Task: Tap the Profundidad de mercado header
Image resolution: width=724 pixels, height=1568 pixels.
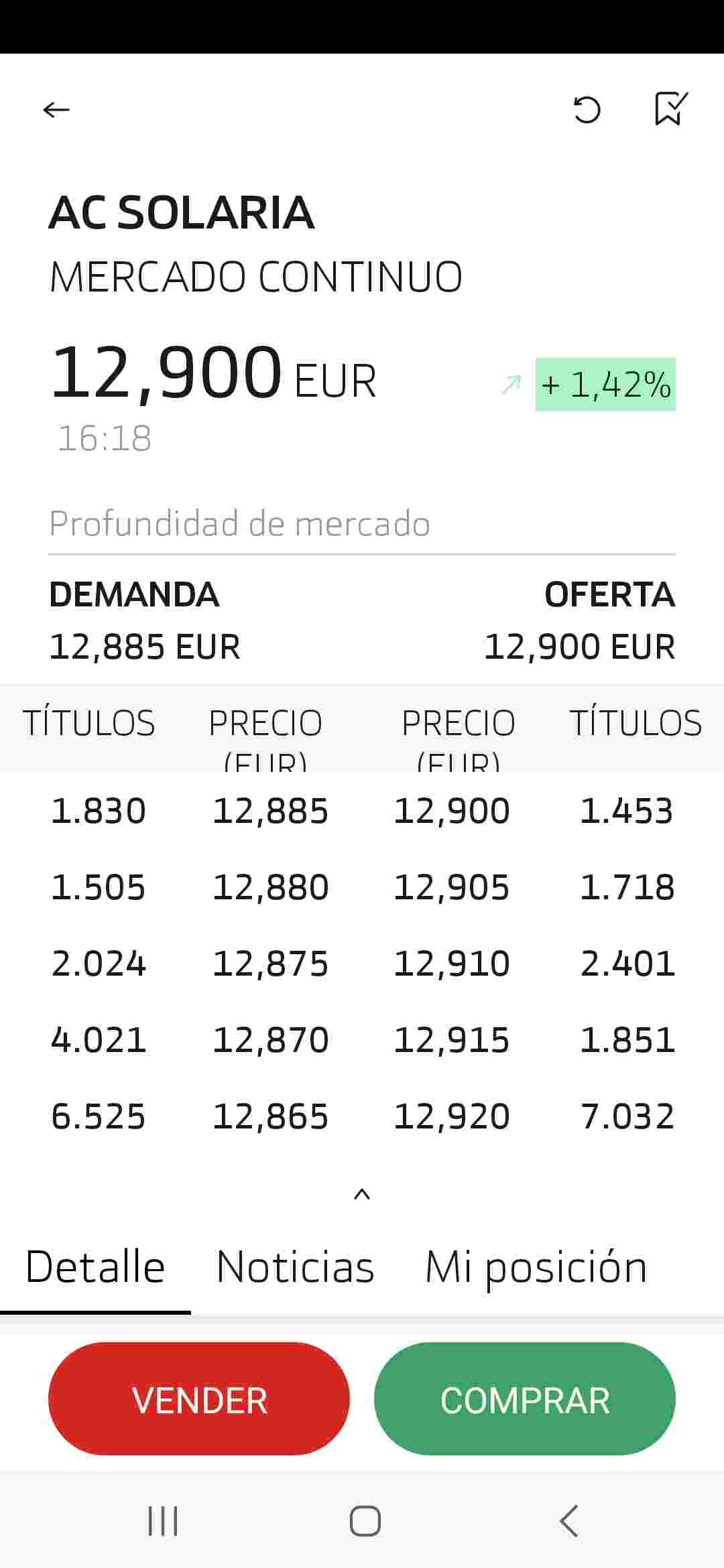Action: [x=239, y=523]
